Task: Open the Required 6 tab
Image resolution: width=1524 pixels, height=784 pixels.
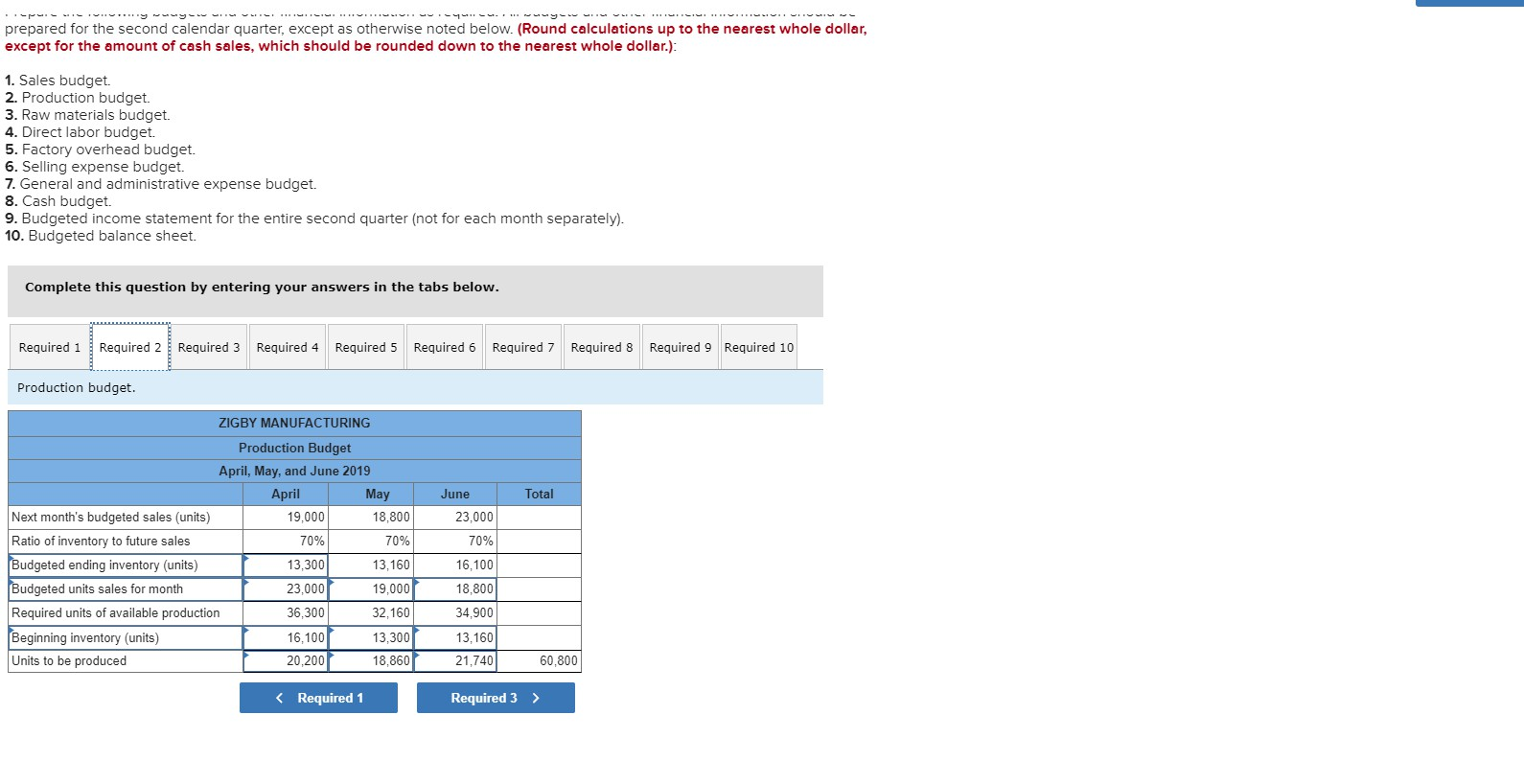Action: (445, 347)
